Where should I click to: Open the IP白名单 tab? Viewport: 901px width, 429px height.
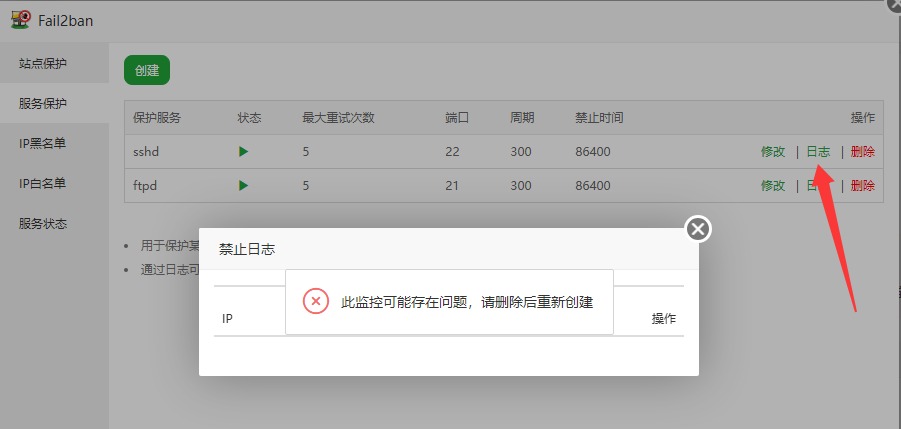coord(54,184)
